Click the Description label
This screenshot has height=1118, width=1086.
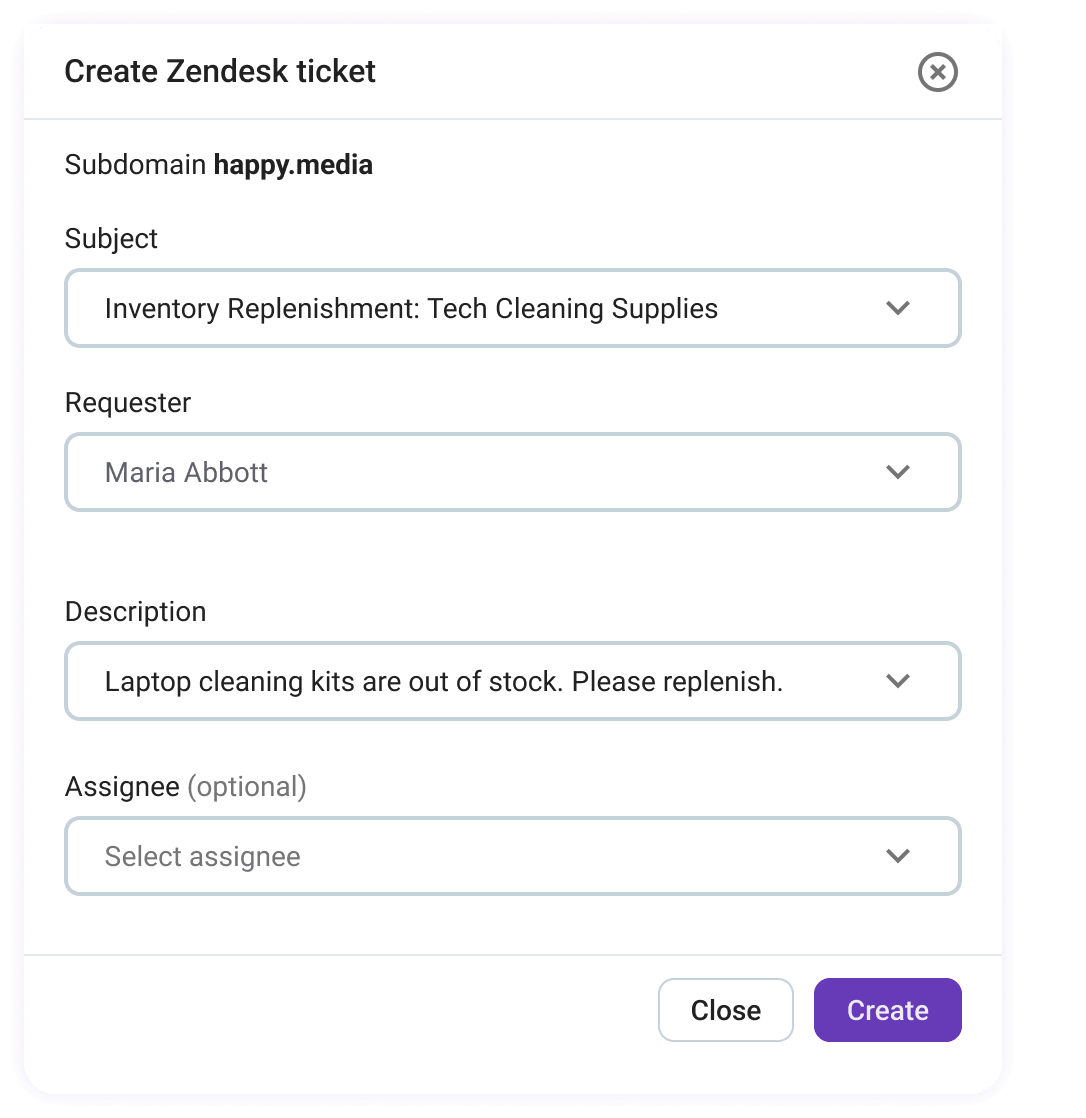click(135, 611)
